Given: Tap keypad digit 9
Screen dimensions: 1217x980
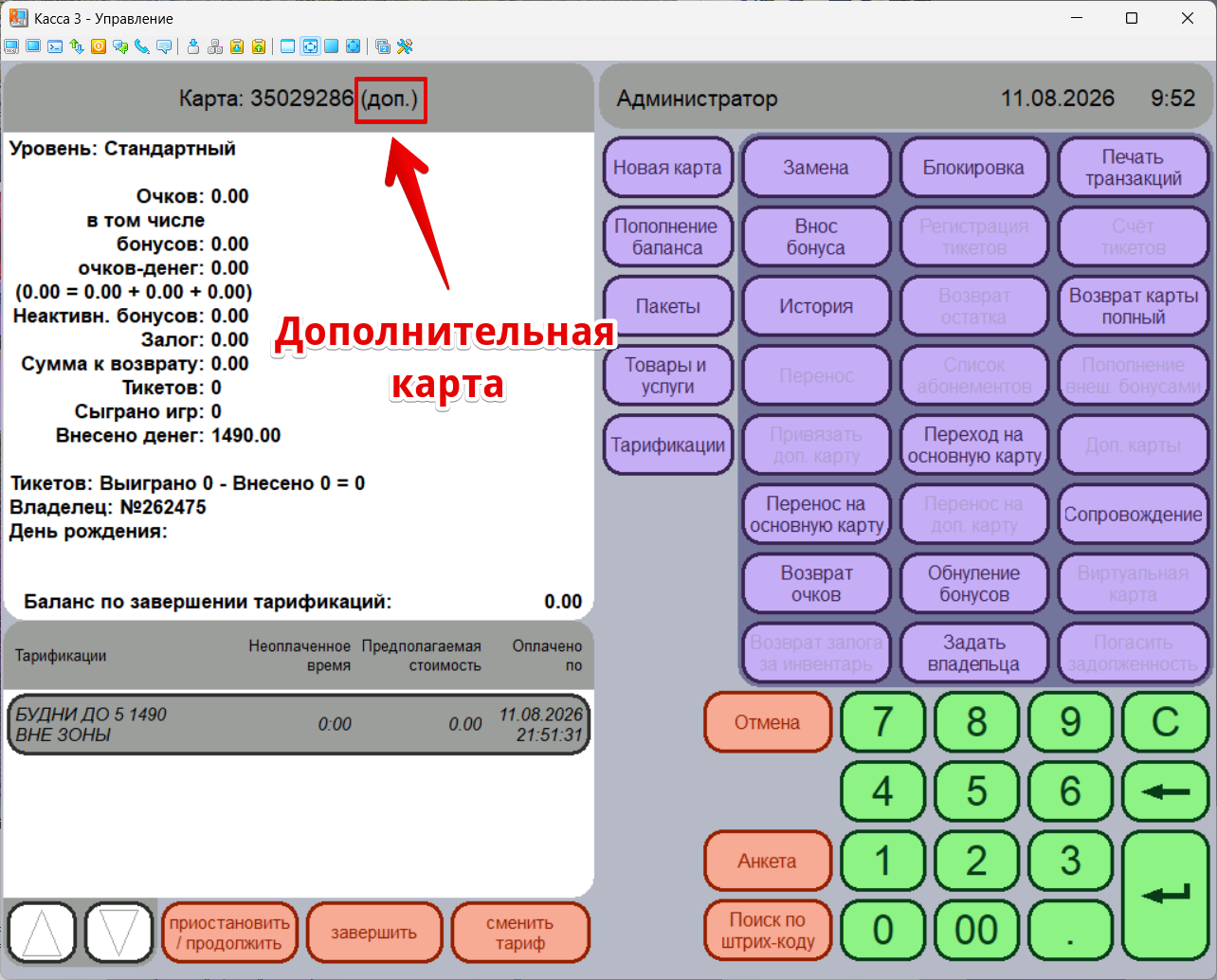Looking at the screenshot, I should [x=1070, y=722].
